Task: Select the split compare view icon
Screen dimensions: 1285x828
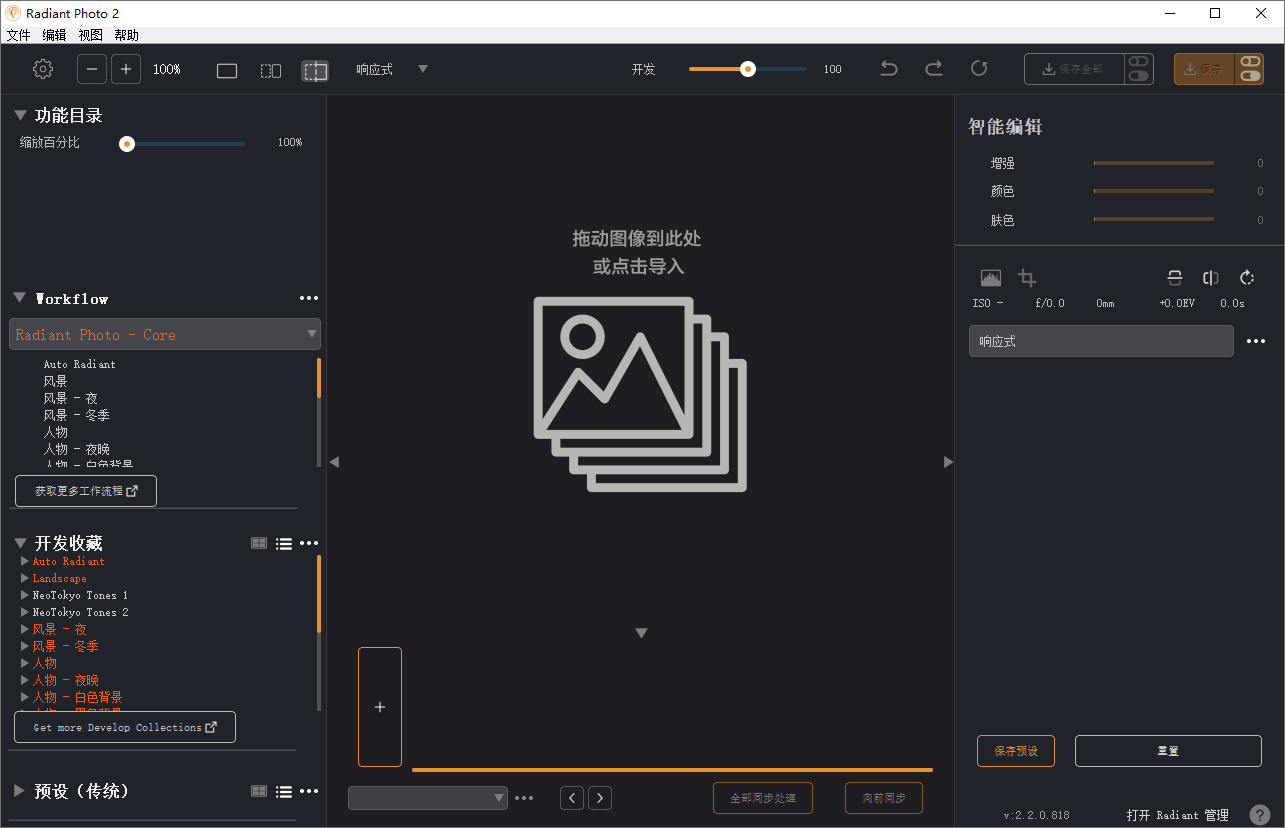Action: [315, 71]
